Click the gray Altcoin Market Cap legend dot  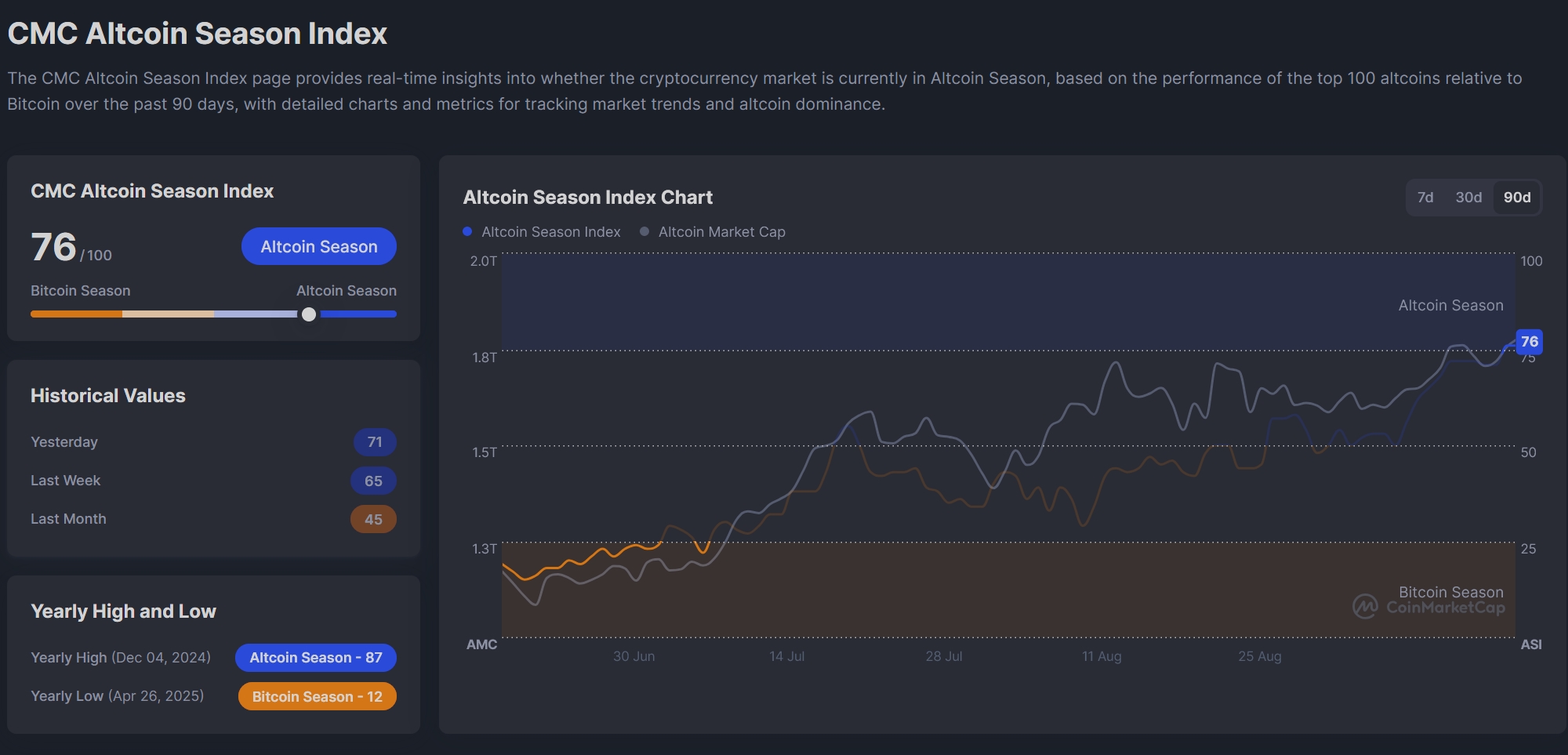[644, 232]
